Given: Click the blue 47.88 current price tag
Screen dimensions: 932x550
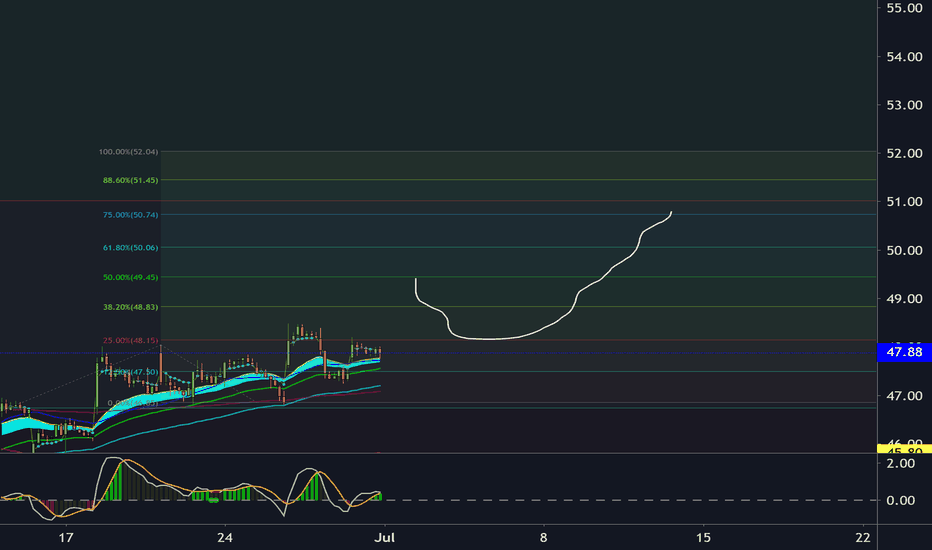Looking at the screenshot, I should point(904,352).
